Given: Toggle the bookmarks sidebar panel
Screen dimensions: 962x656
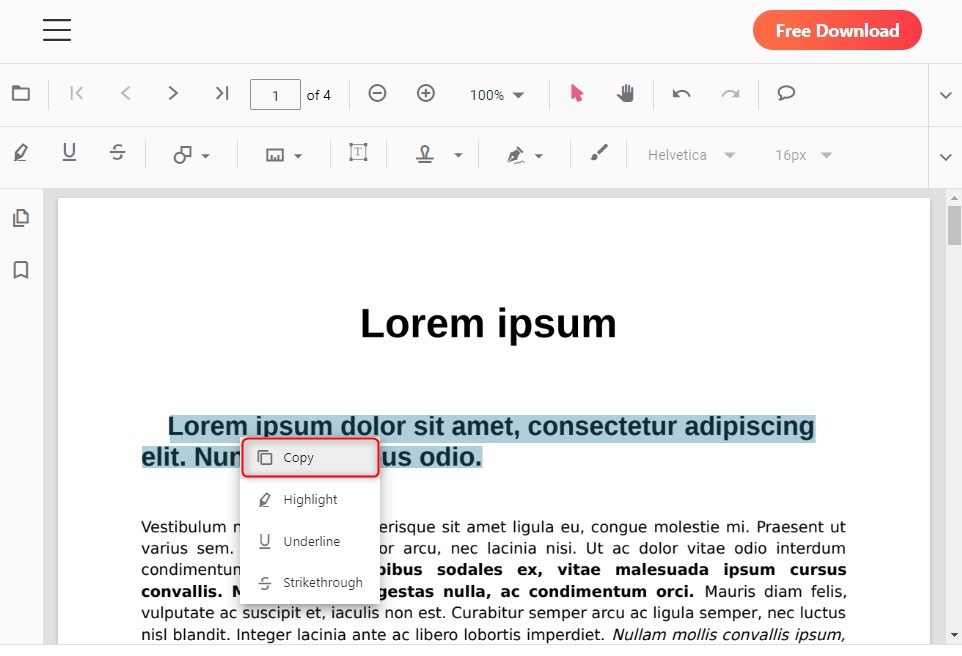Looking at the screenshot, I should point(20,270).
